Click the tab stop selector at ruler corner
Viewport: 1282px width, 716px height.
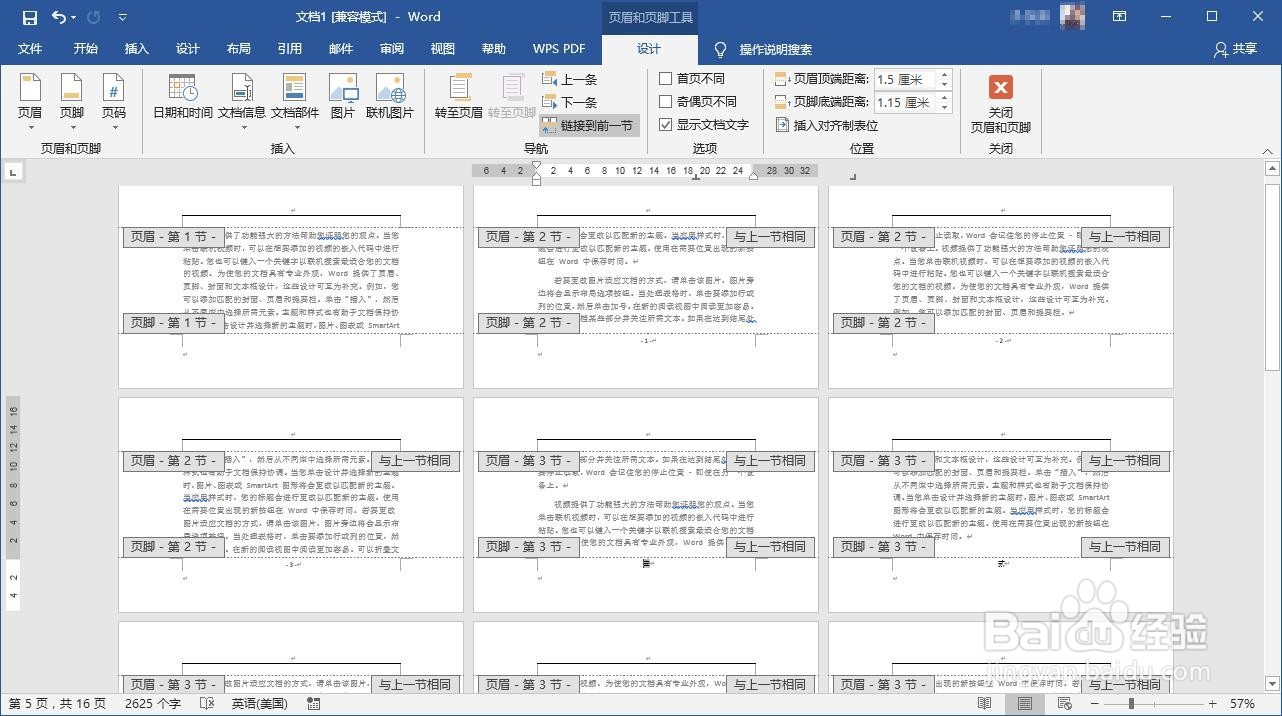[12, 172]
